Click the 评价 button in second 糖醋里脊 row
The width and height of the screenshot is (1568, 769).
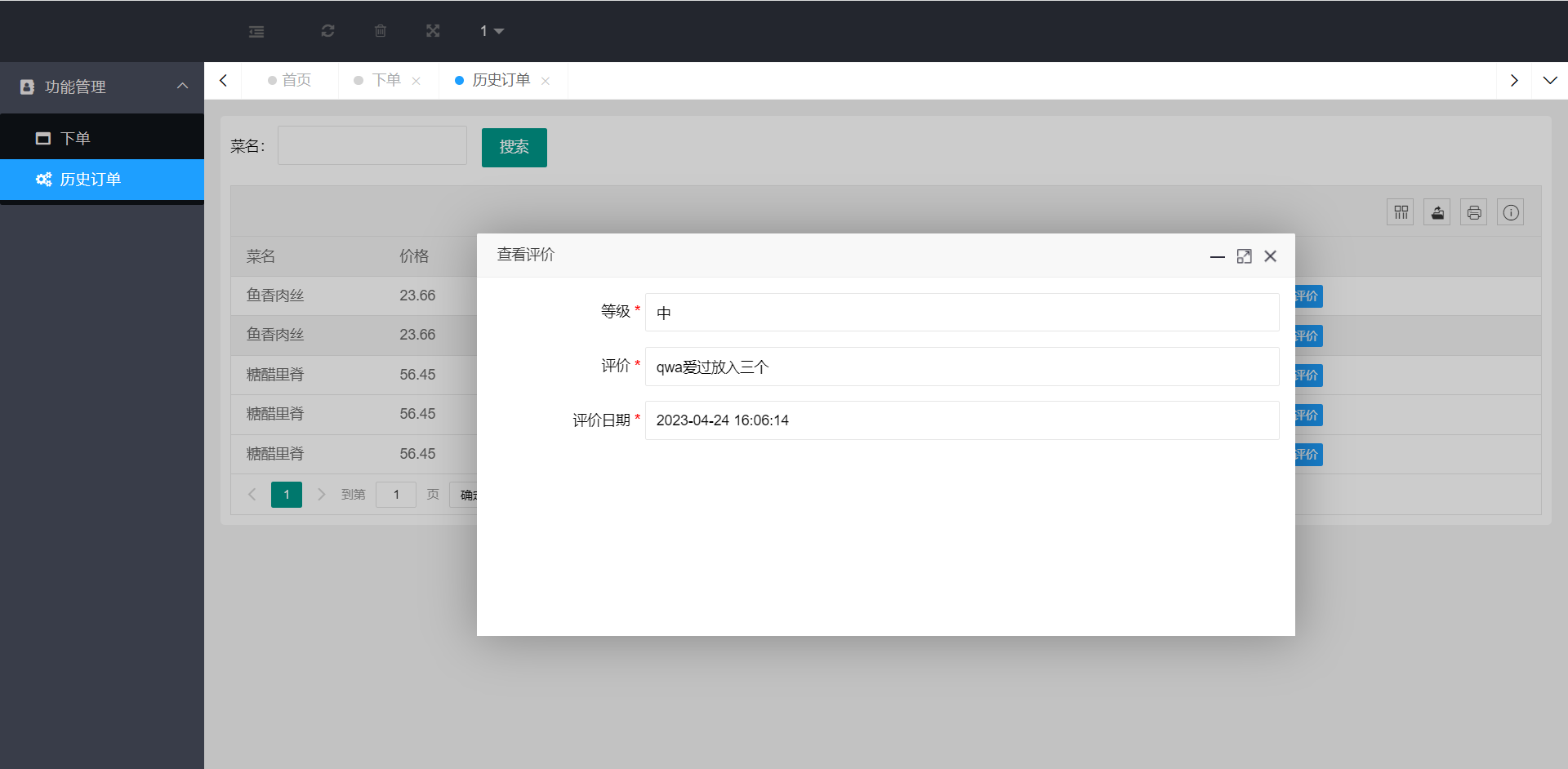click(x=1308, y=415)
